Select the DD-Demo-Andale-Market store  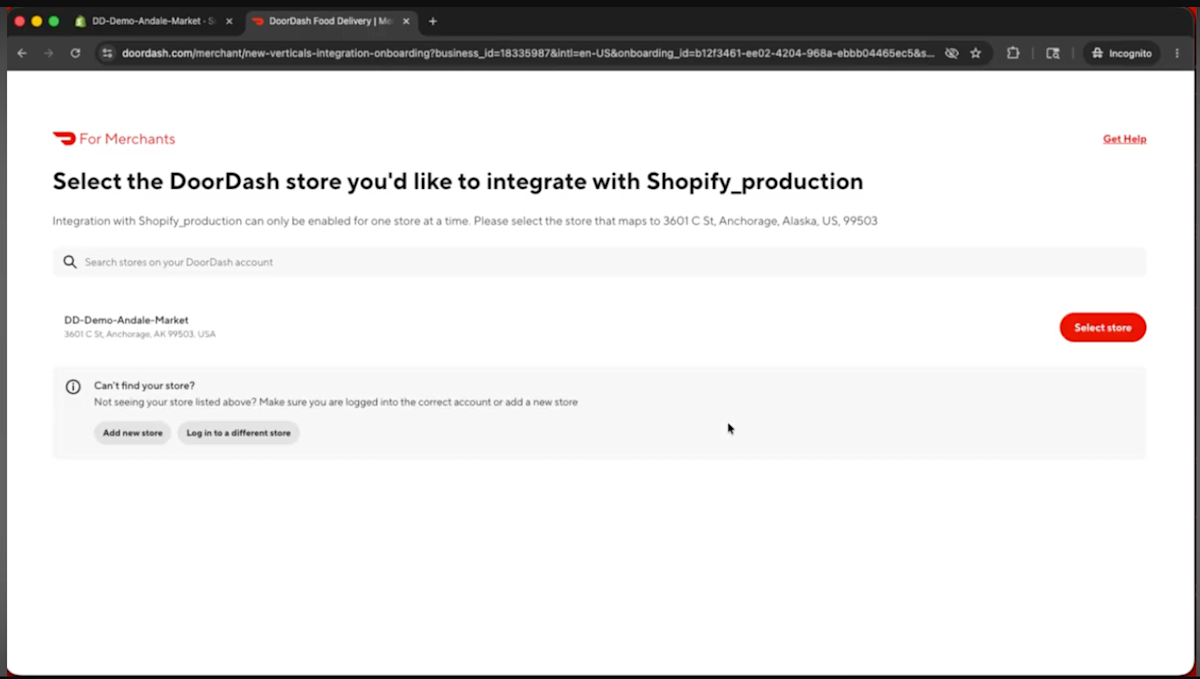click(1102, 327)
